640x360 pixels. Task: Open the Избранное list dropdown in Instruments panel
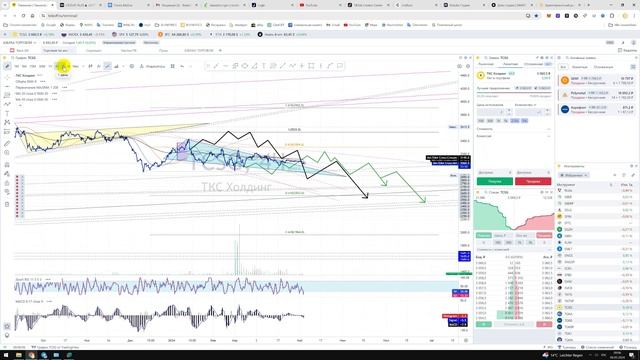[x=574, y=175]
